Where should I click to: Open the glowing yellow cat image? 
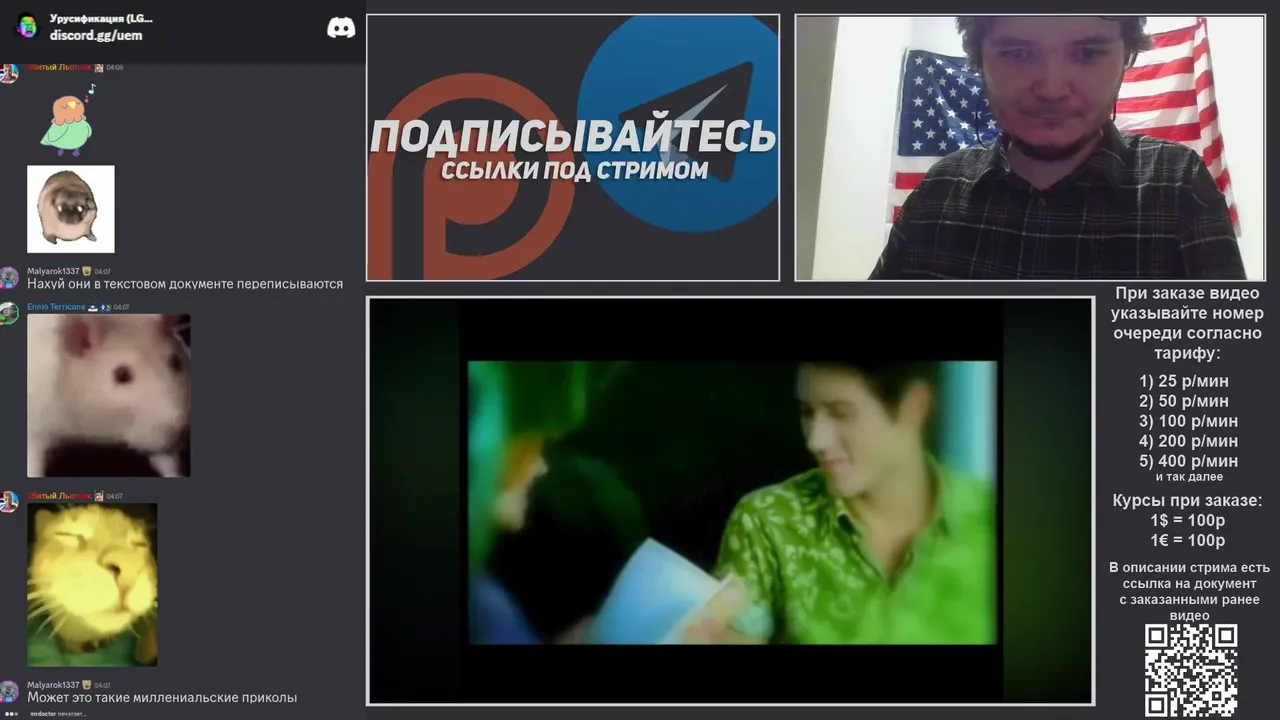coord(92,584)
